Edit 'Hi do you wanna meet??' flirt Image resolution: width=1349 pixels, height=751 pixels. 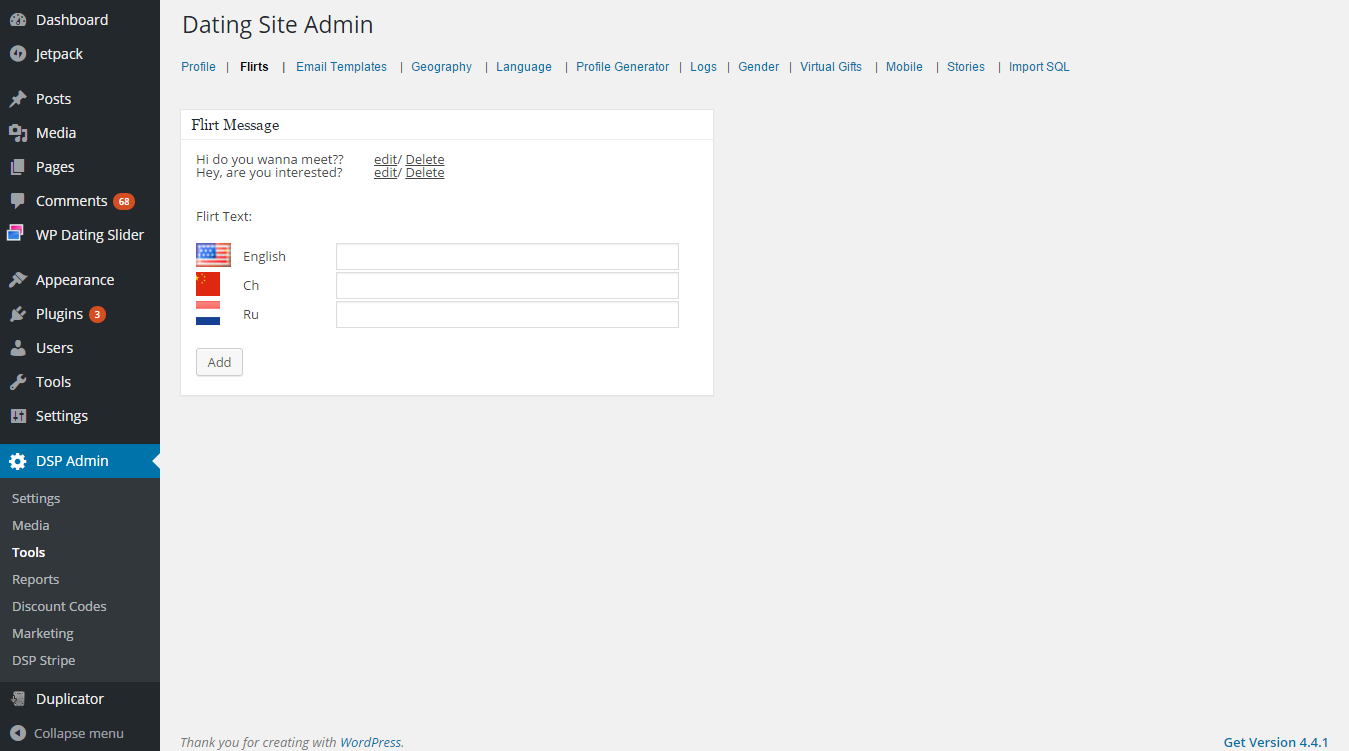pos(385,160)
